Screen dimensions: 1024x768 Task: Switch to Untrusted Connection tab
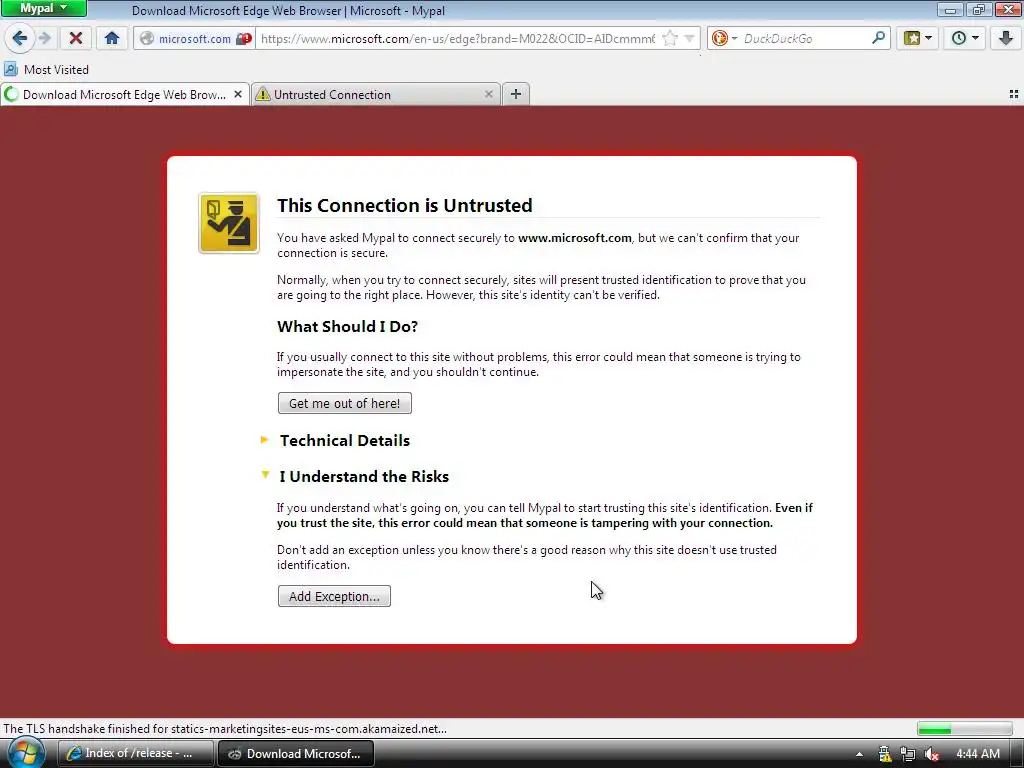point(376,95)
